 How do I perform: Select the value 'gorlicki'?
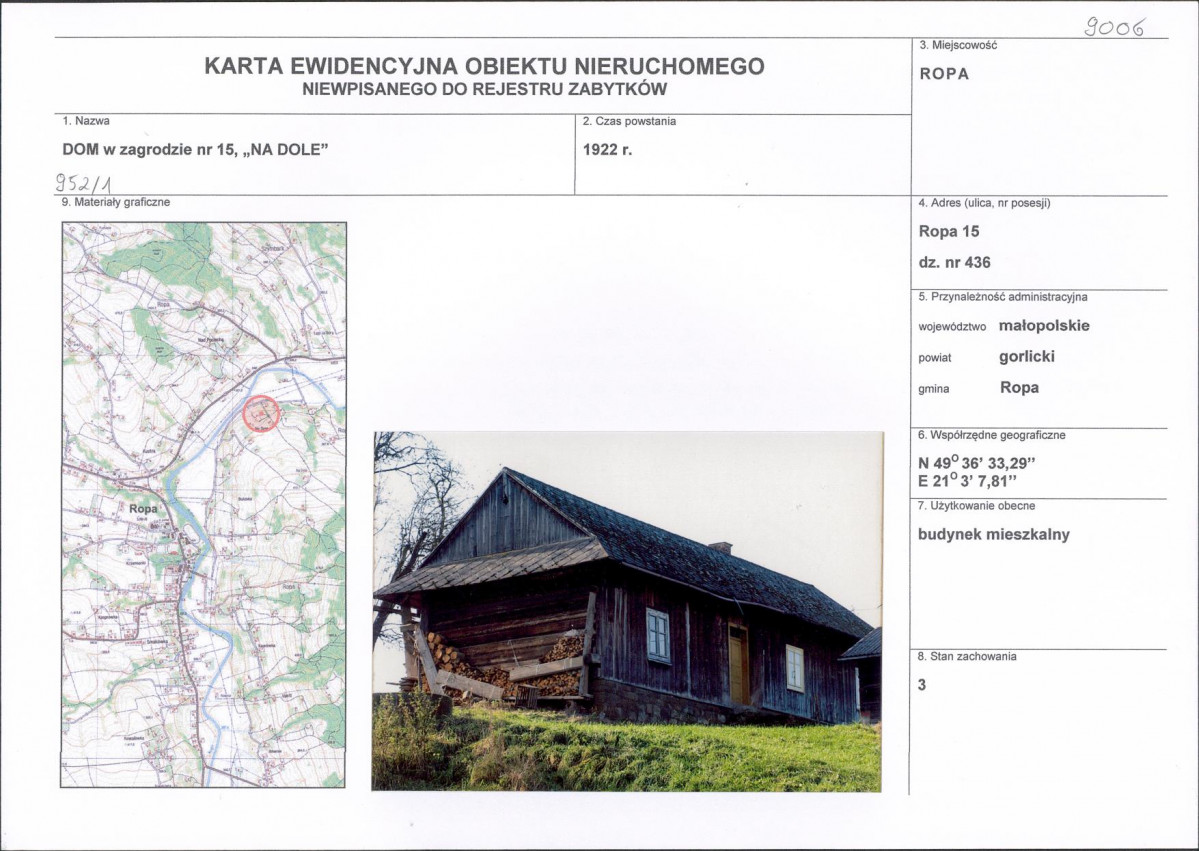(1027, 356)
